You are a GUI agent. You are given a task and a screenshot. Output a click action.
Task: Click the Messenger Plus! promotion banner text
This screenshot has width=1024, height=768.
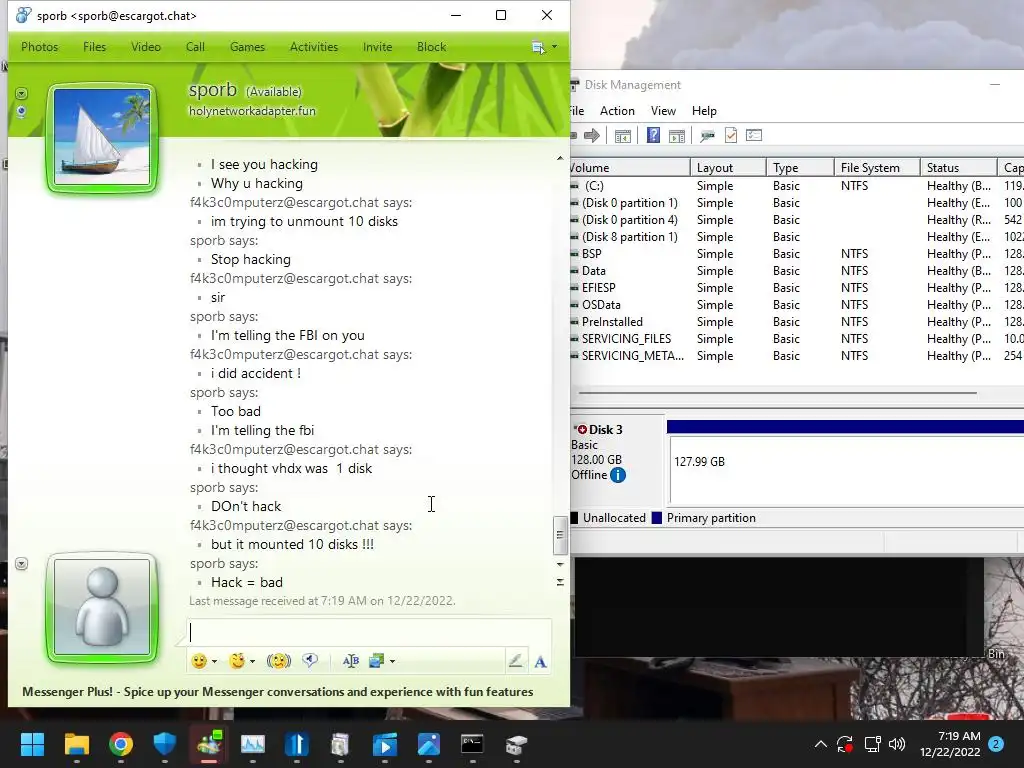(278, 692)
